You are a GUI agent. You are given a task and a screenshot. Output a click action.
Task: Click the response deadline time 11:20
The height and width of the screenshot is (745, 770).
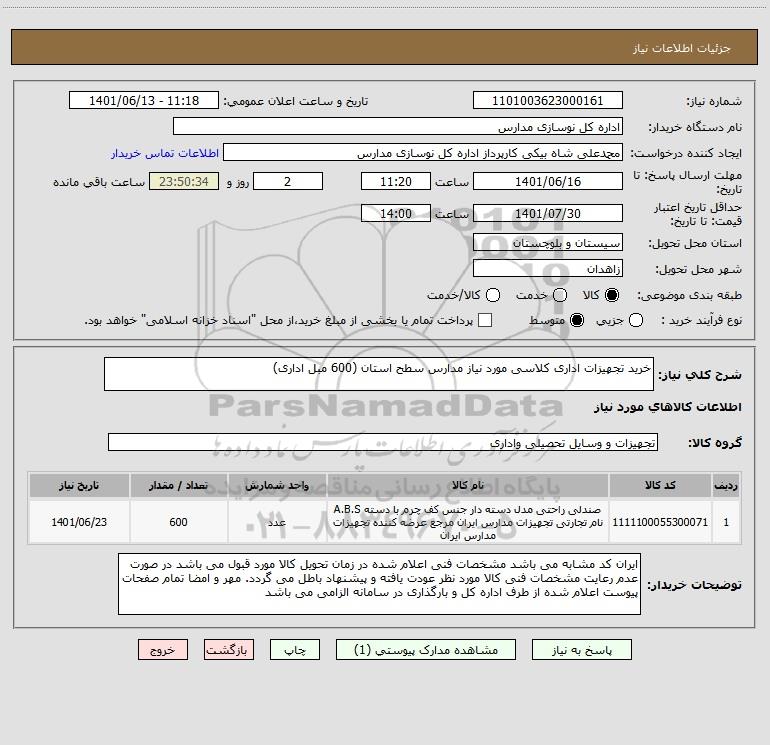396,181
